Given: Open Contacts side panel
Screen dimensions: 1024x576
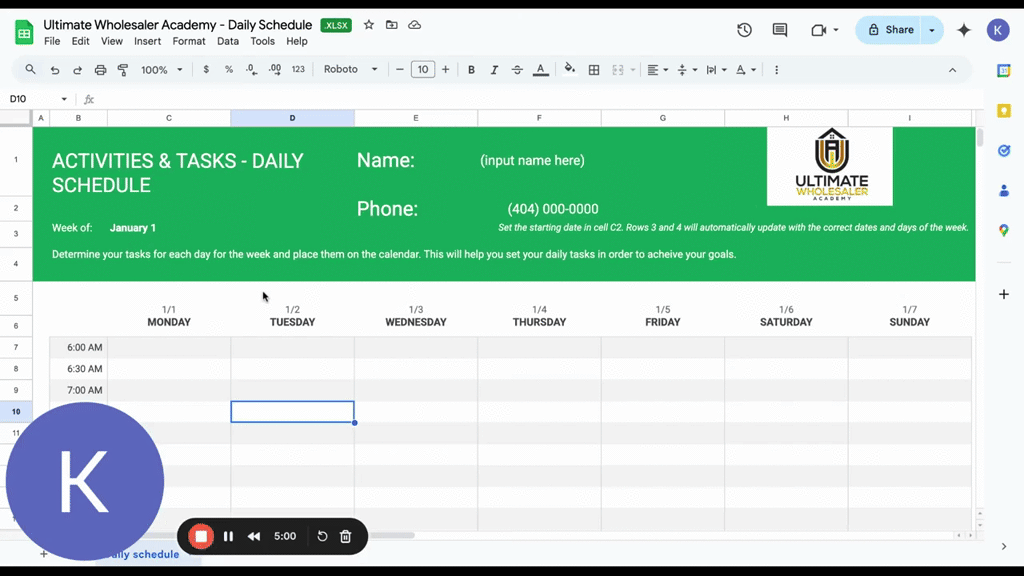Looking at the screenshot, I should [x=1004, y=191].
